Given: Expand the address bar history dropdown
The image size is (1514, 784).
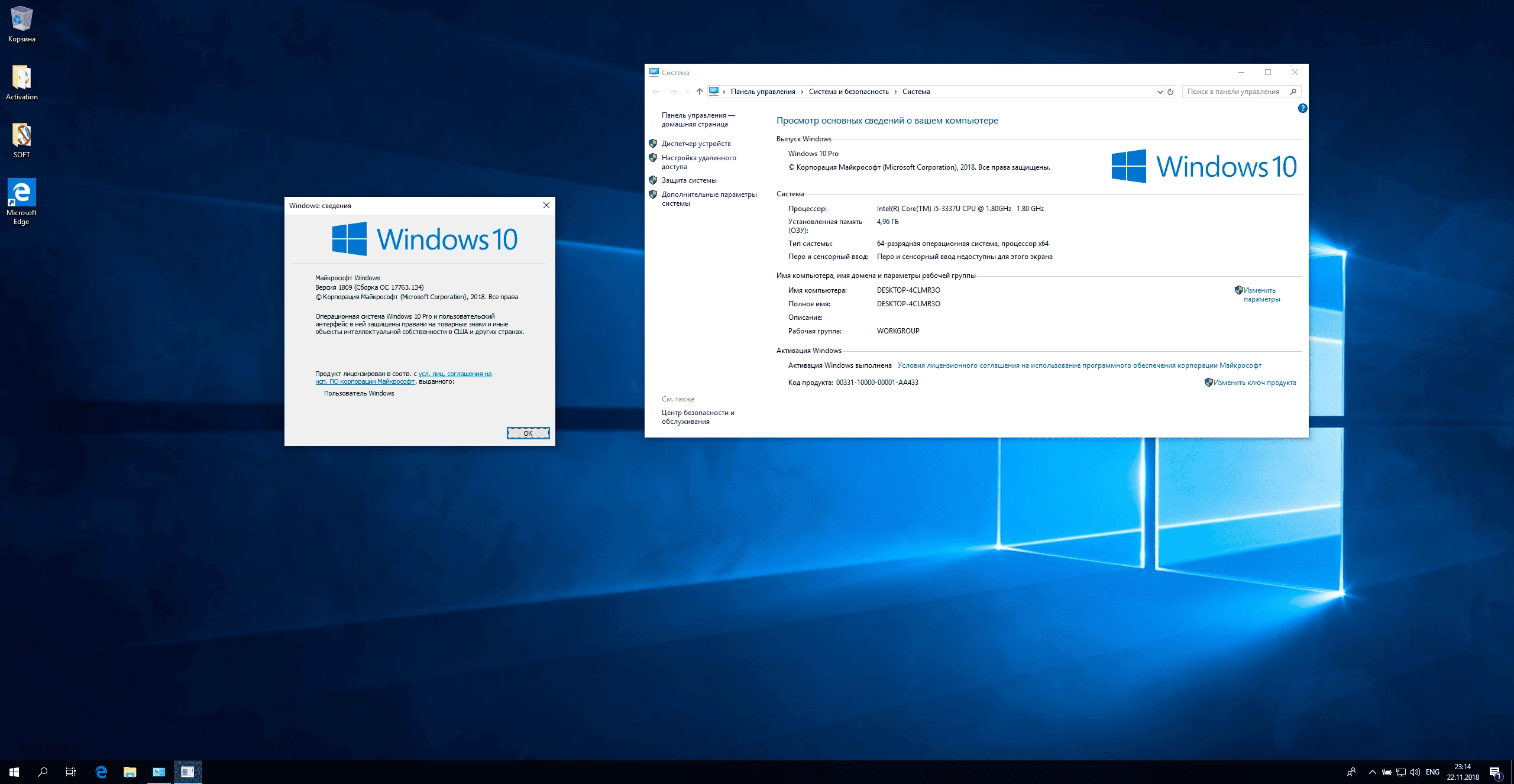Looking at the screenshot, I should tap(1159, 92).
